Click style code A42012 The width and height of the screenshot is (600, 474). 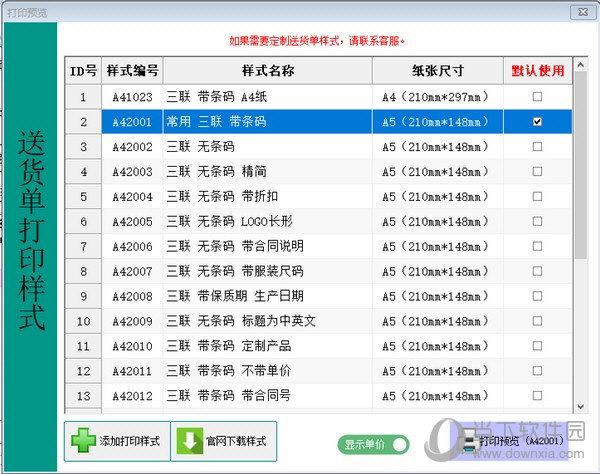point(132,396)
